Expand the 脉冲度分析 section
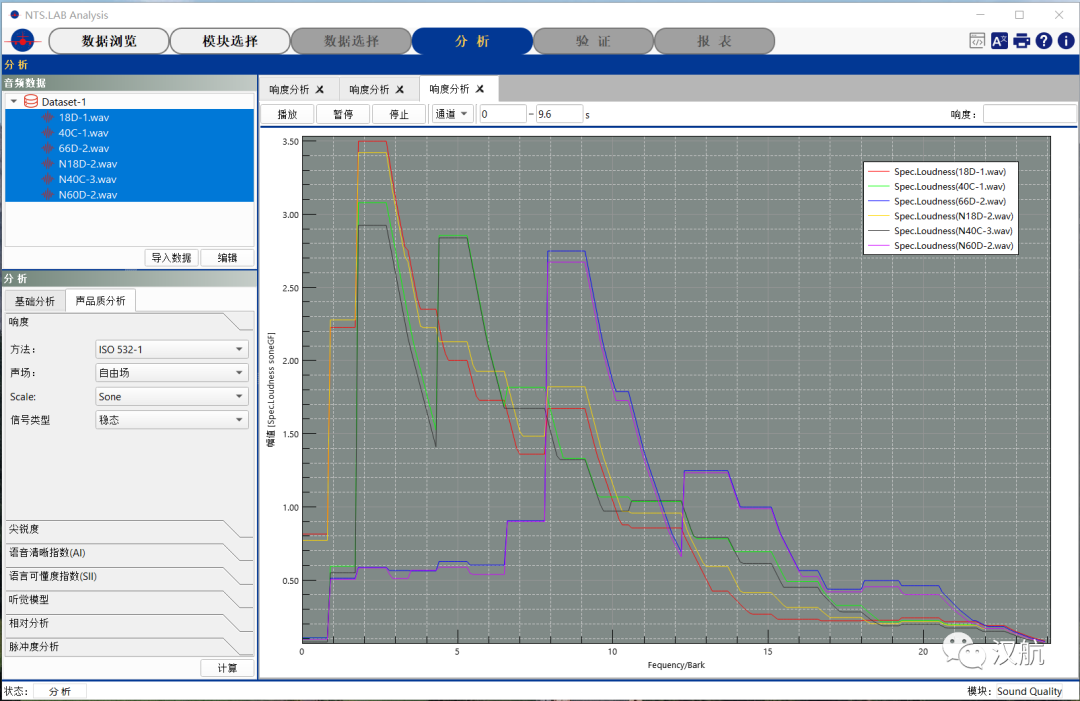 129,647
